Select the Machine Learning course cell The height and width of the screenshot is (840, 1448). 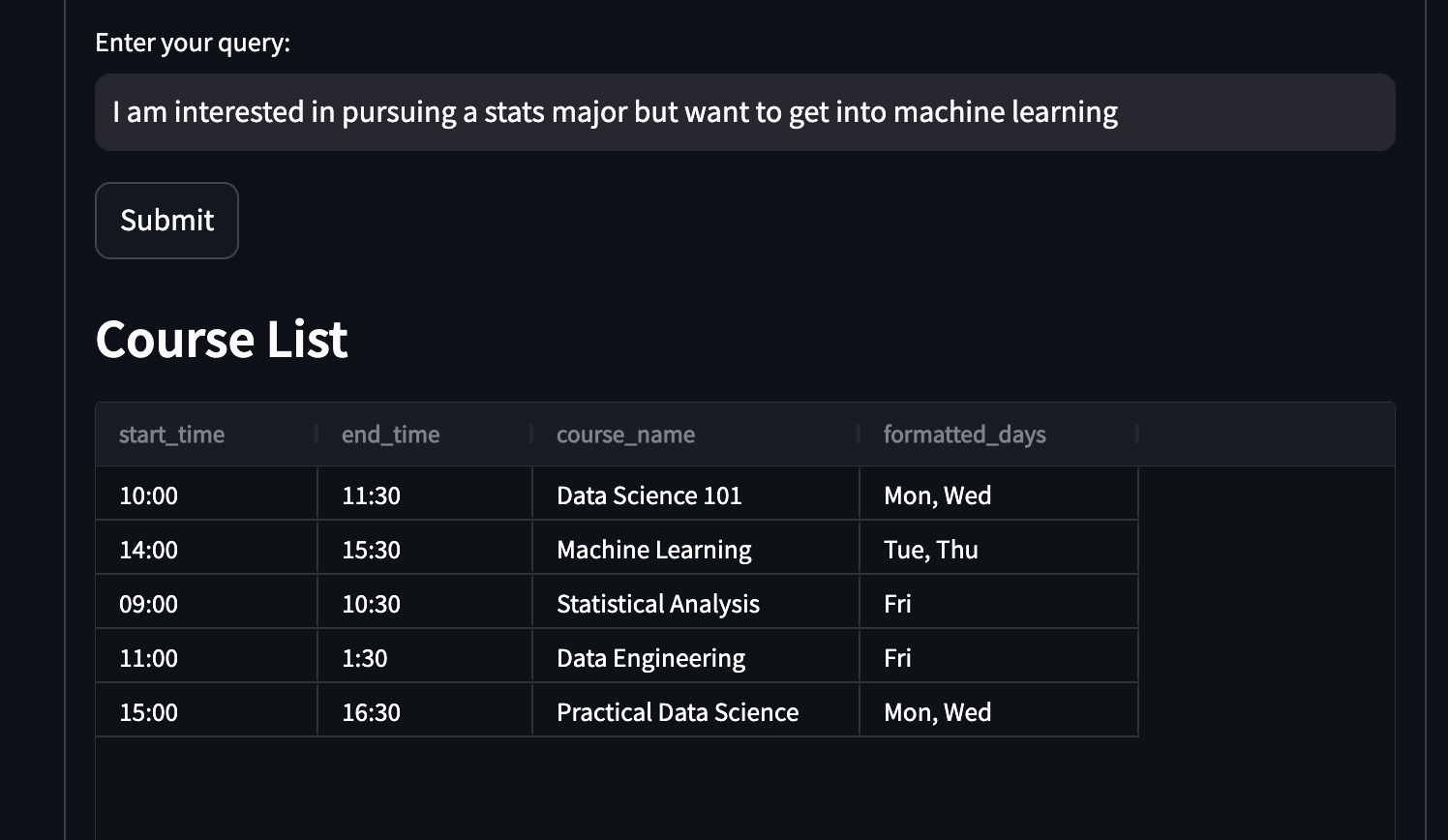[x=696, y=549]
